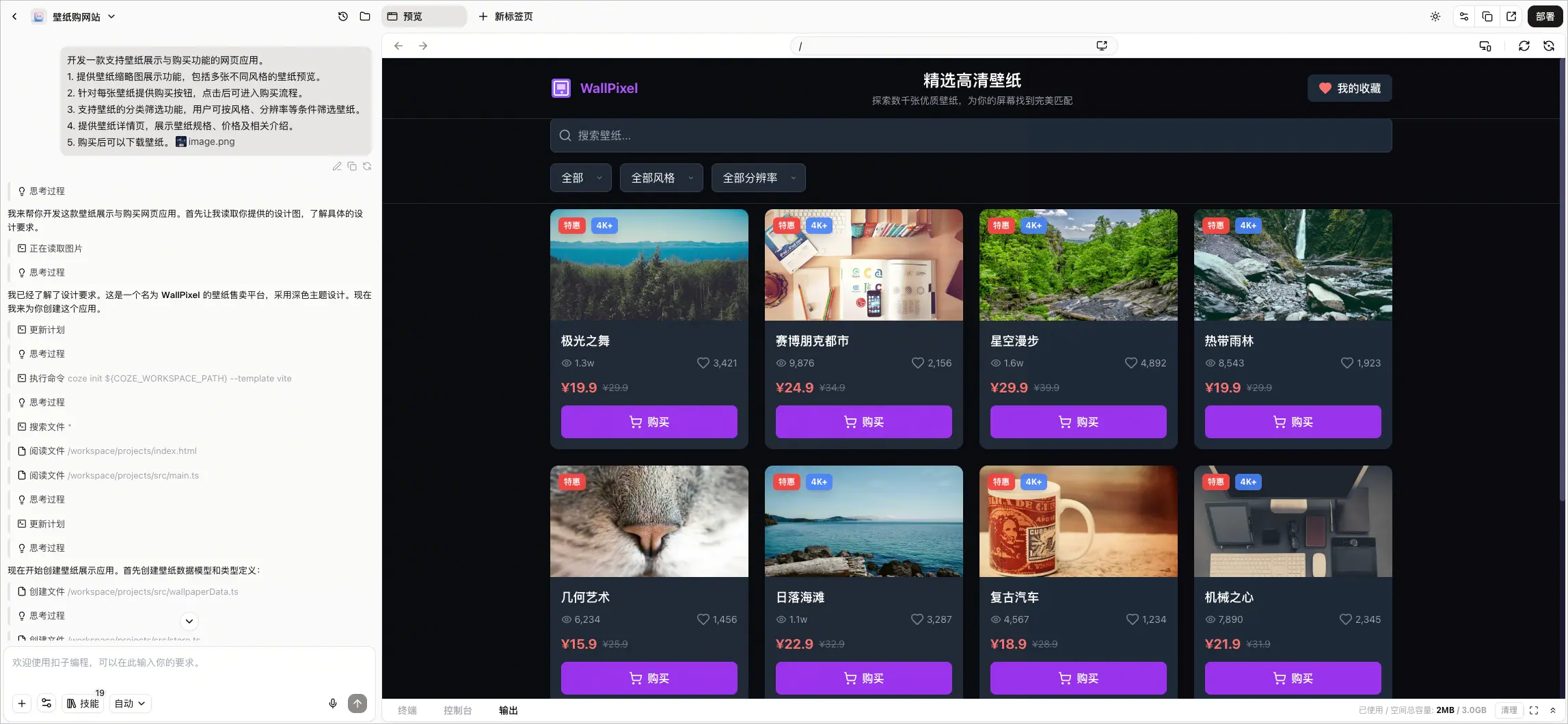The image size is (1568, 724).
Task: Buy the 极光之舞 wallpaper
Action: tap(649, 422)
